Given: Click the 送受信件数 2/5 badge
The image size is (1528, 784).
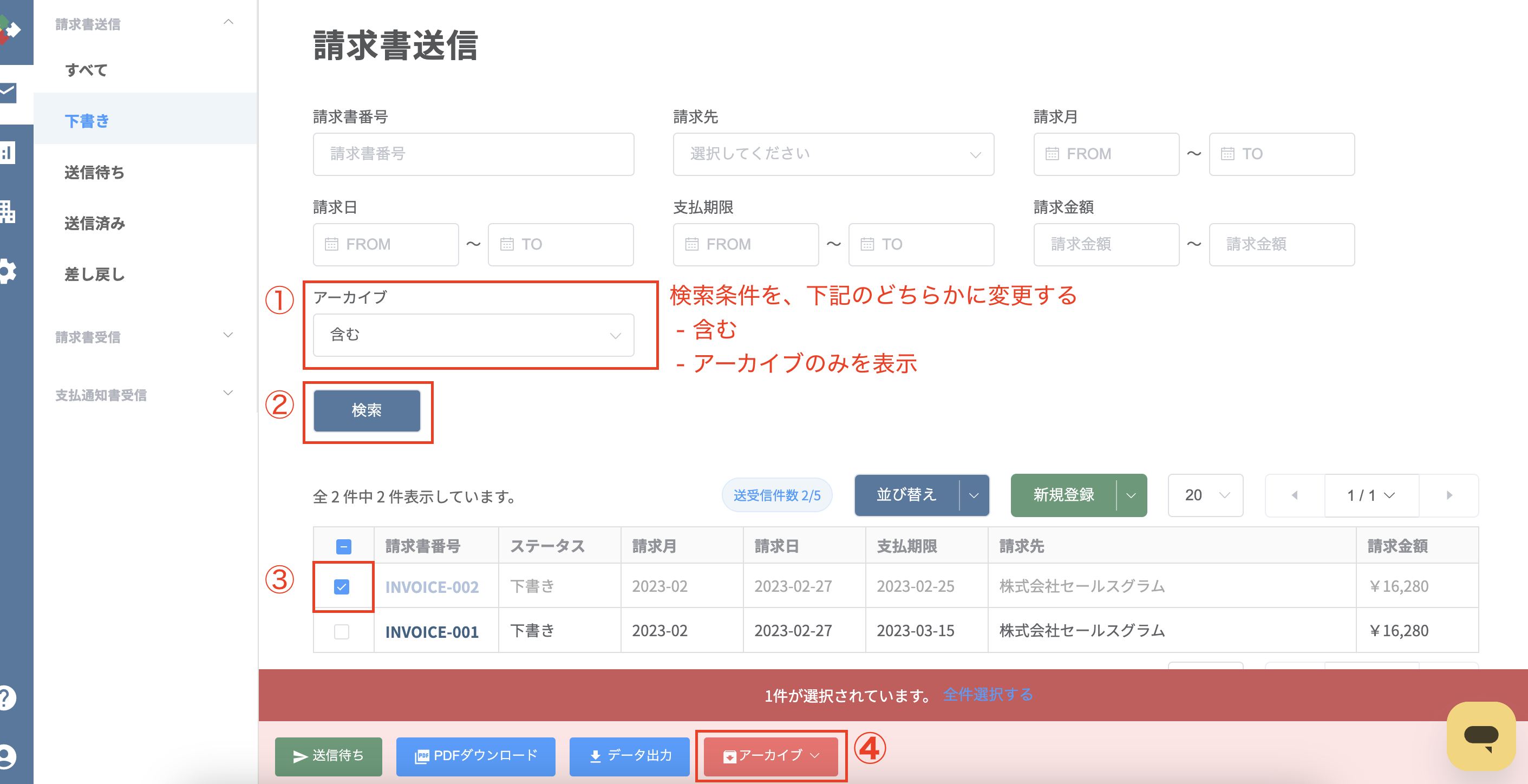Looking at the screenshot, I should [x=777, y=495].
